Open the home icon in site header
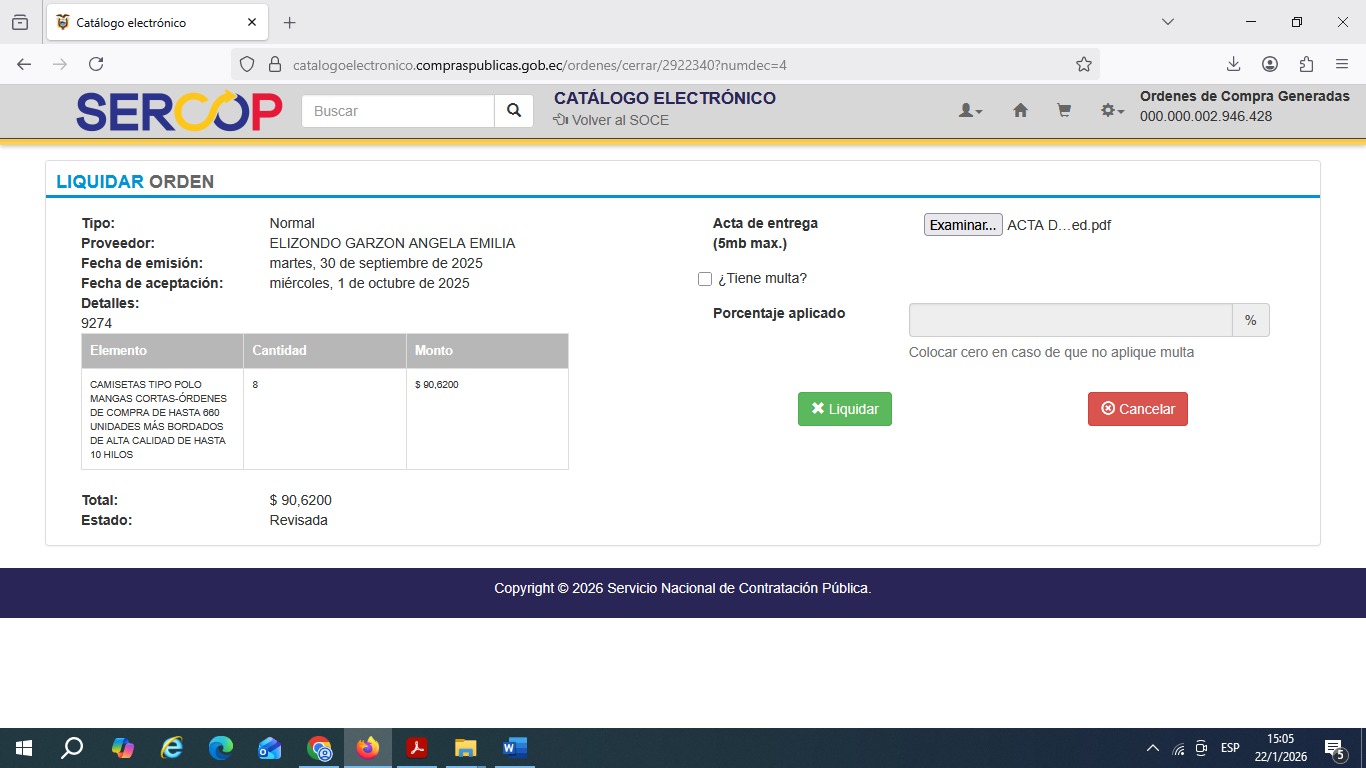 (1020, 111)
